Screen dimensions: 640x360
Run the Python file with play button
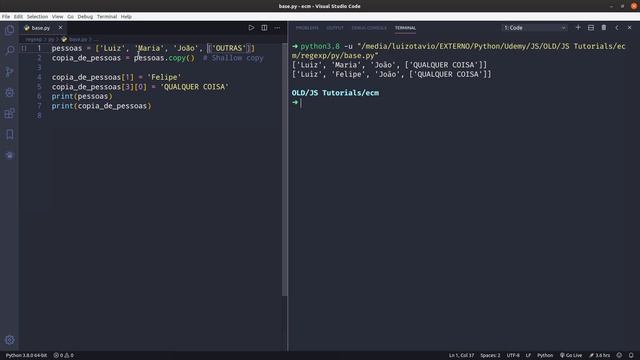pyautogui.click(x=251, y=28)
